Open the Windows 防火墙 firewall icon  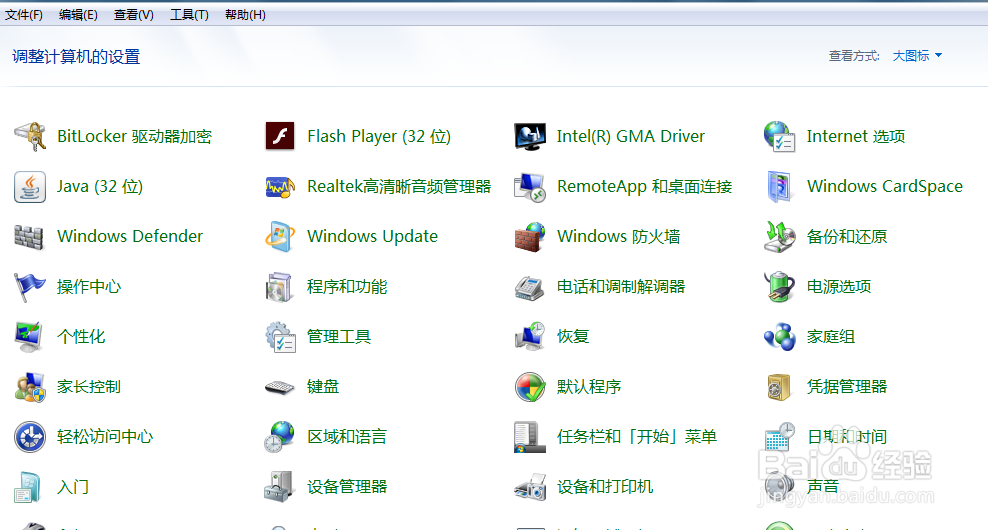pyautogui.click(x=530, y=236)
